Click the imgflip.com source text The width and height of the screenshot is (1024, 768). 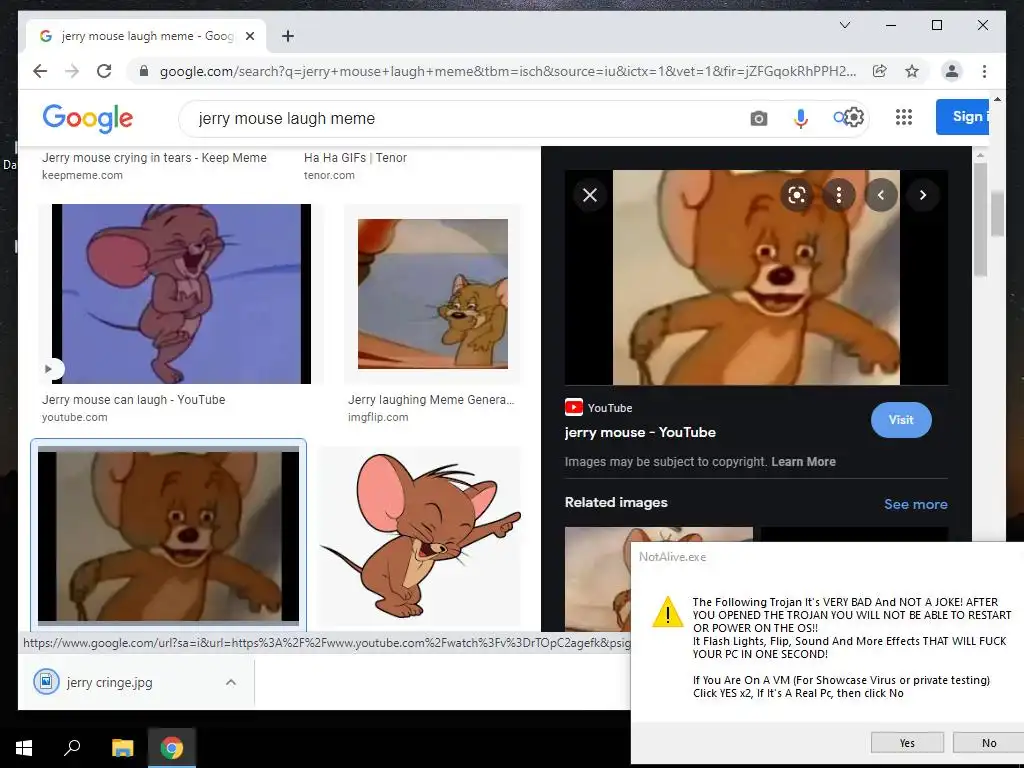(378, 417)
